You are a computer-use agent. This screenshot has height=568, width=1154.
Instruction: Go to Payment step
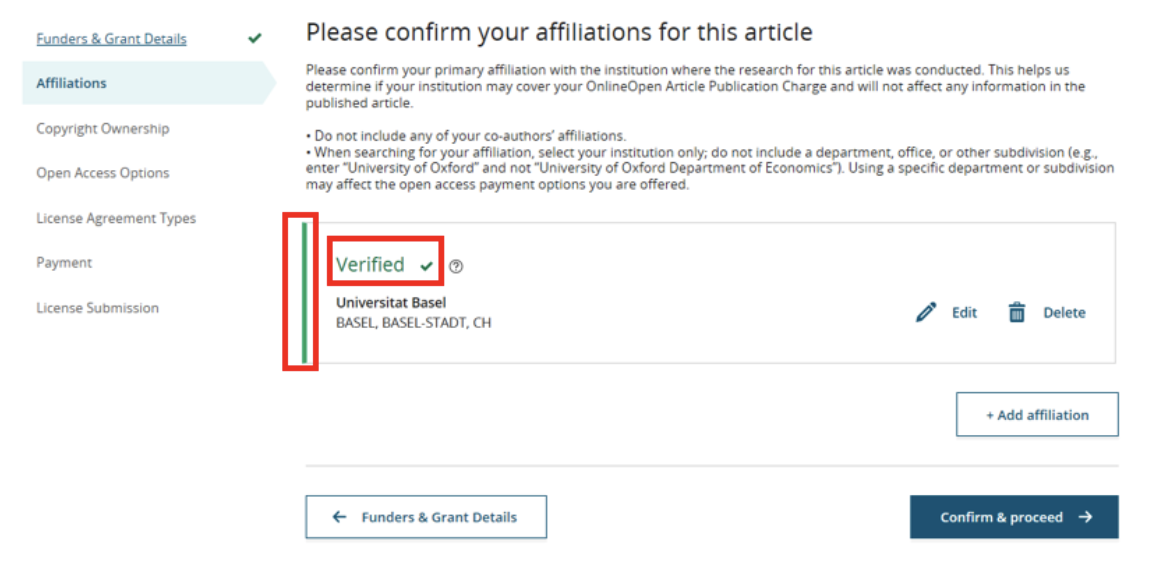(64, 262)
